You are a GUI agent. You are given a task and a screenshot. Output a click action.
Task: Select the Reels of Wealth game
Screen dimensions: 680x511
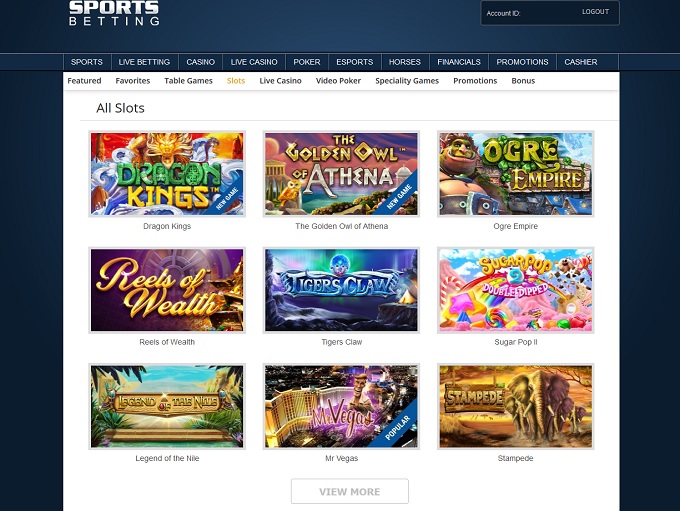point(167,290)
